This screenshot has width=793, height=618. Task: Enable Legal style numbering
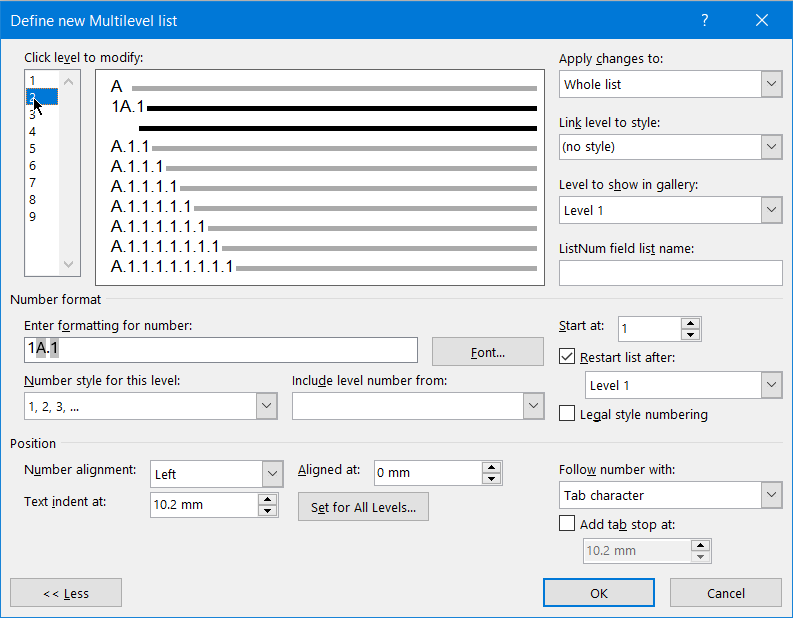click(567, 414)
